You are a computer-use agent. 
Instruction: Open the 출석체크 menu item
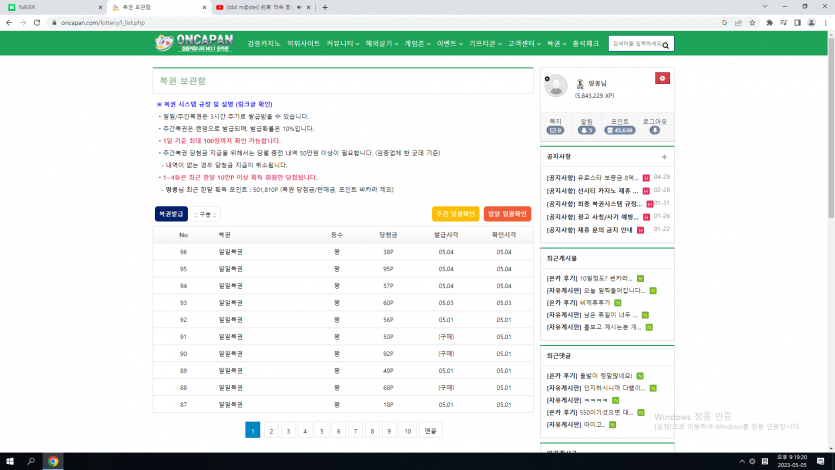tap(585, 44)
